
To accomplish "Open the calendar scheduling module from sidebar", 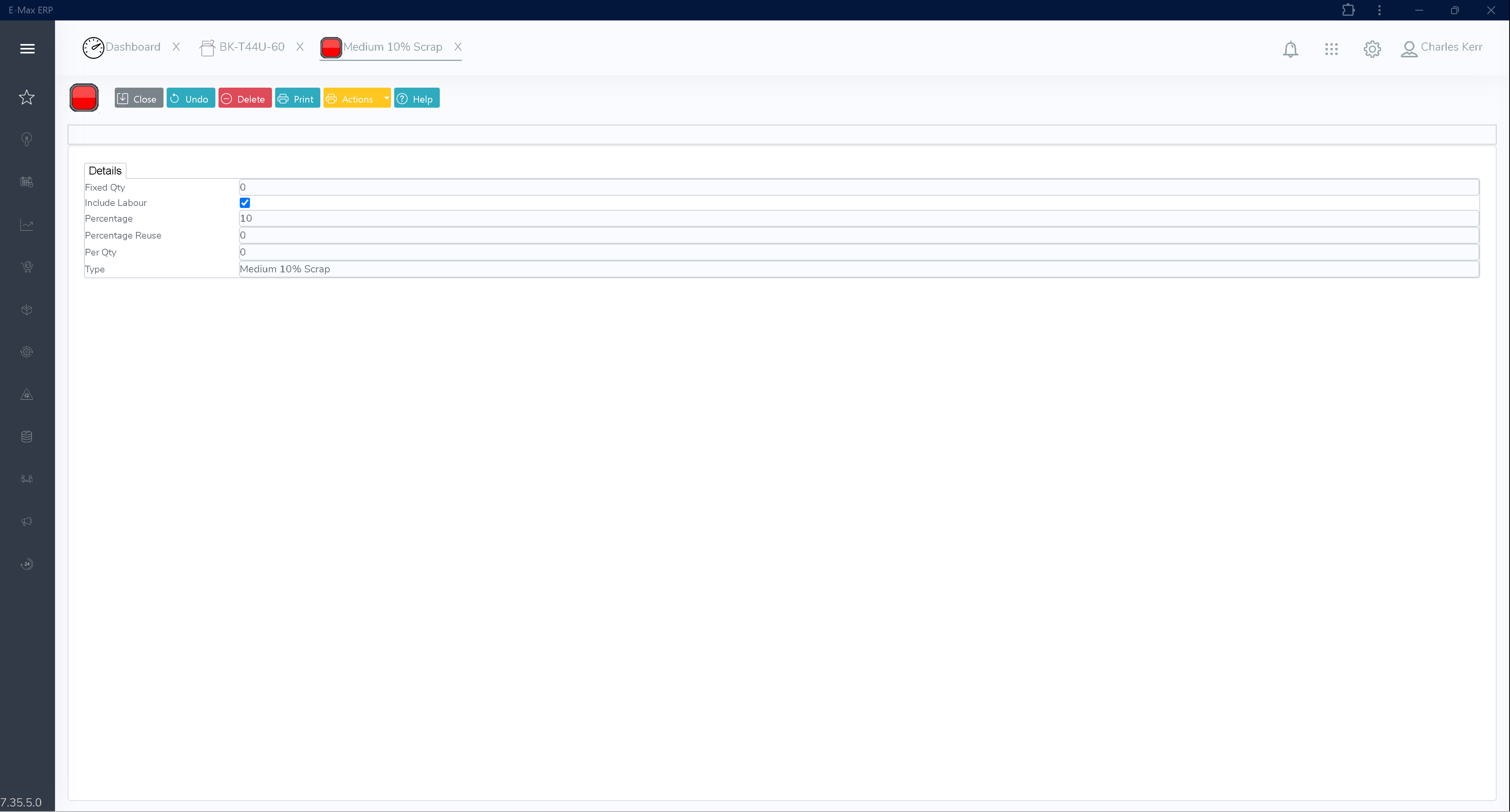I will pos(26,182).
